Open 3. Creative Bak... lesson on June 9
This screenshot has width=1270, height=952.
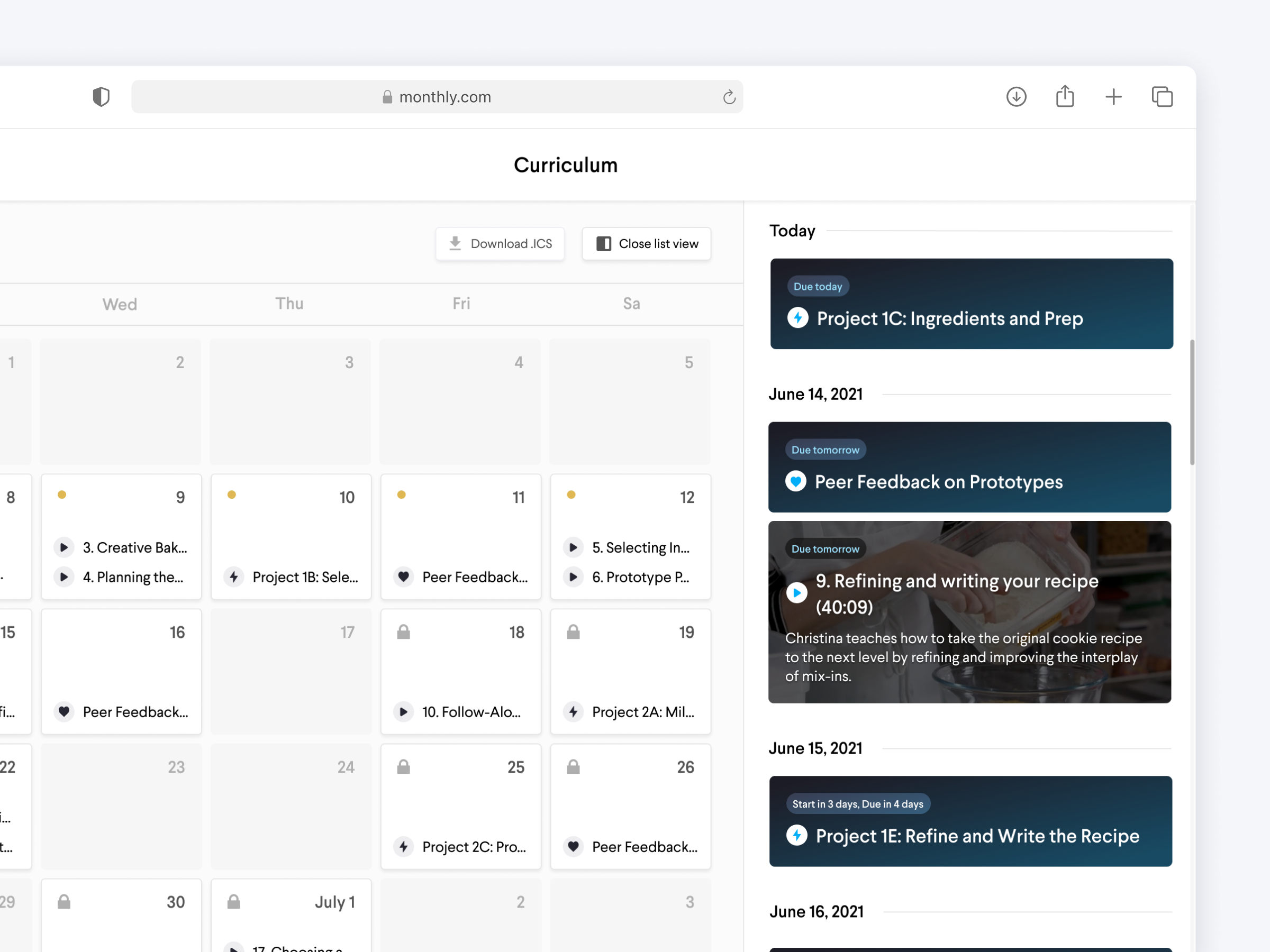pyautogui.click(x=134, y=547)
